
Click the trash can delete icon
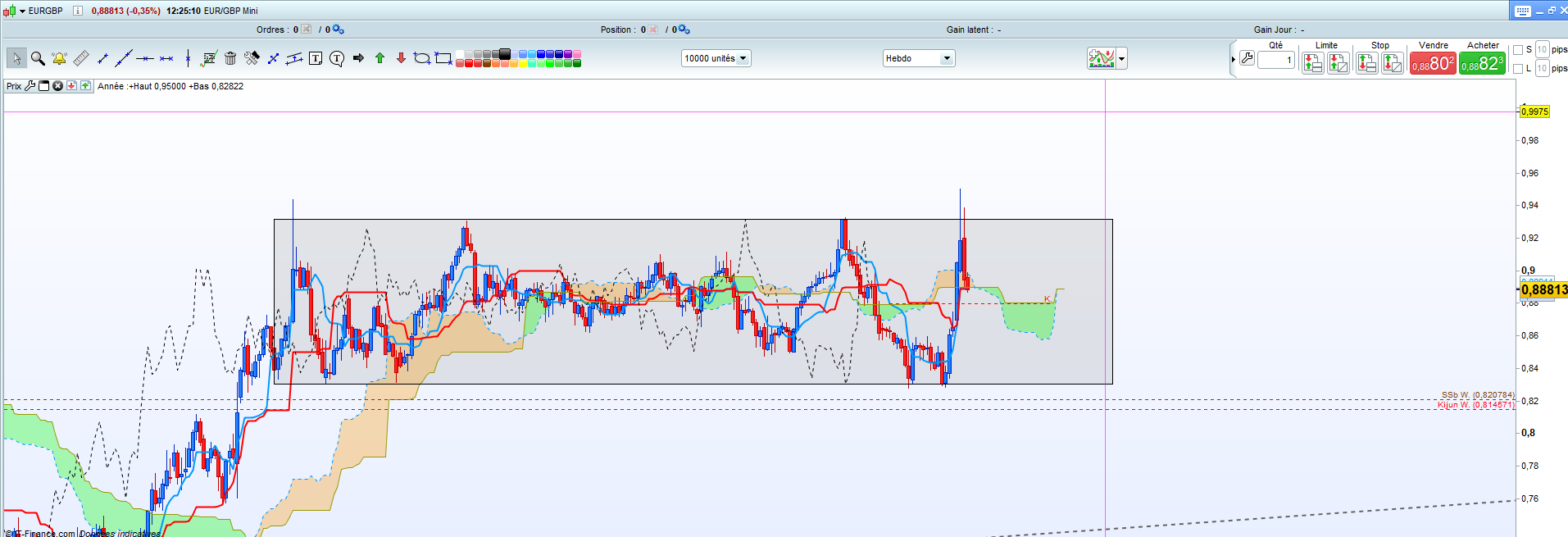230,58
